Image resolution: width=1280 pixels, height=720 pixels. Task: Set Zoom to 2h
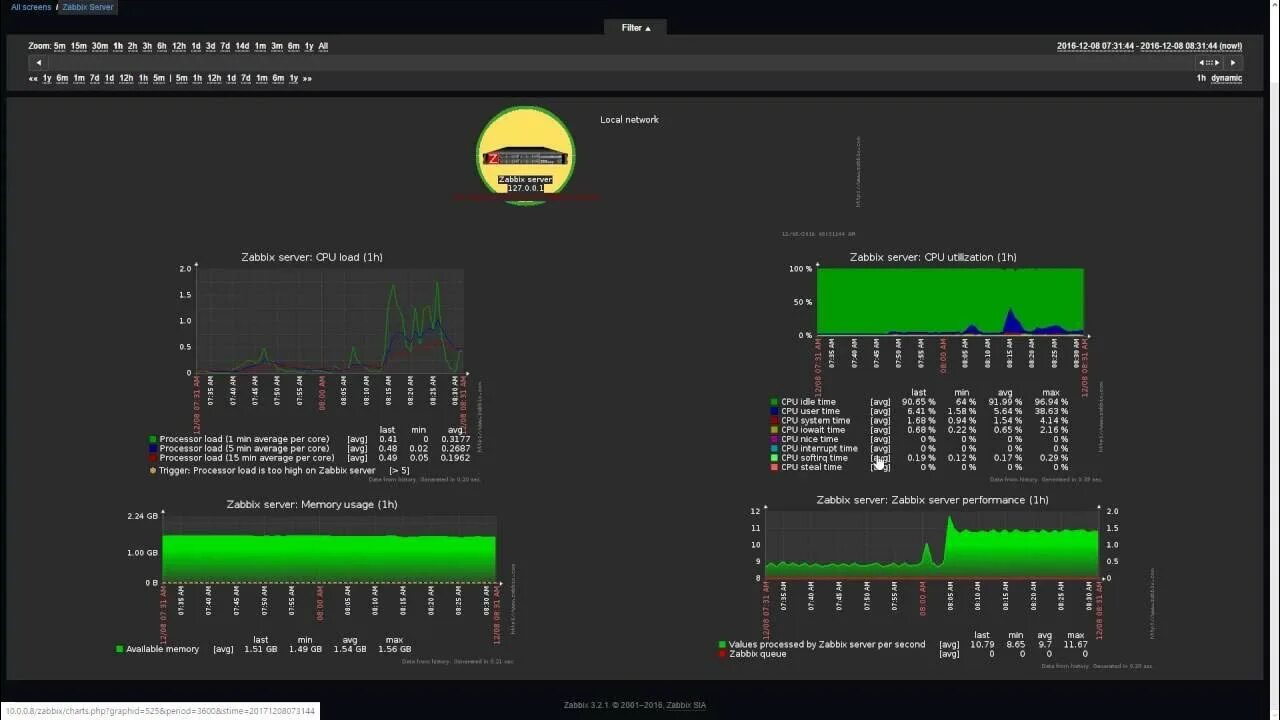(x=132, y=46)
